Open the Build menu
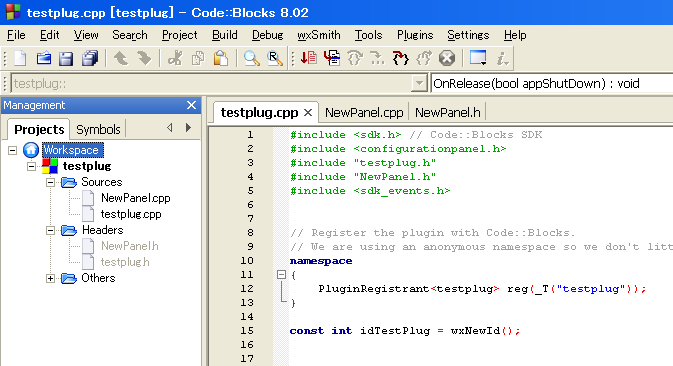Screen dimensions: 673x366 [x=224, y=35]
